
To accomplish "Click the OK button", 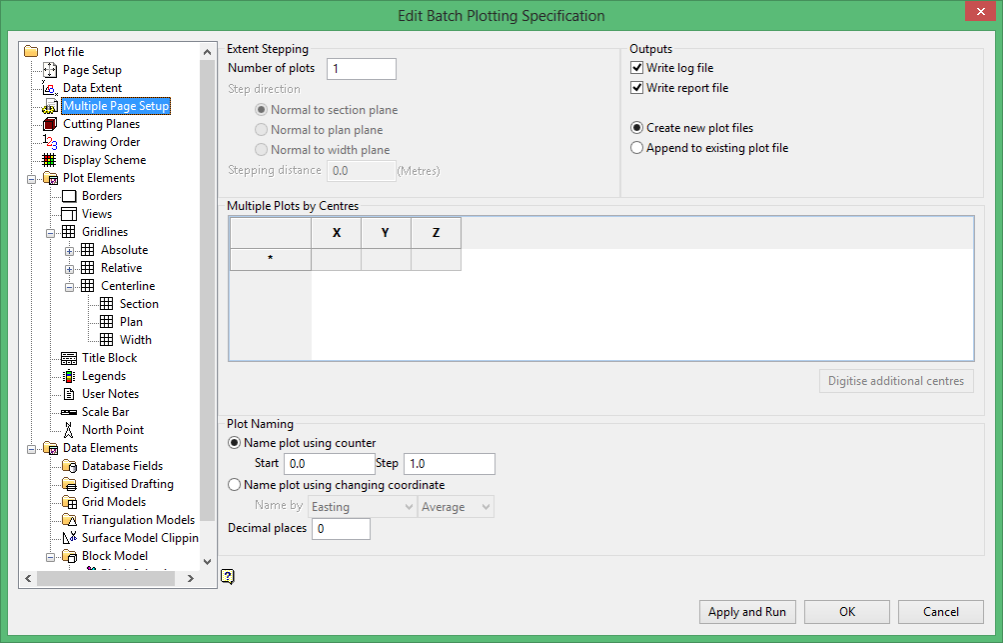I will [x=847, y=612].
